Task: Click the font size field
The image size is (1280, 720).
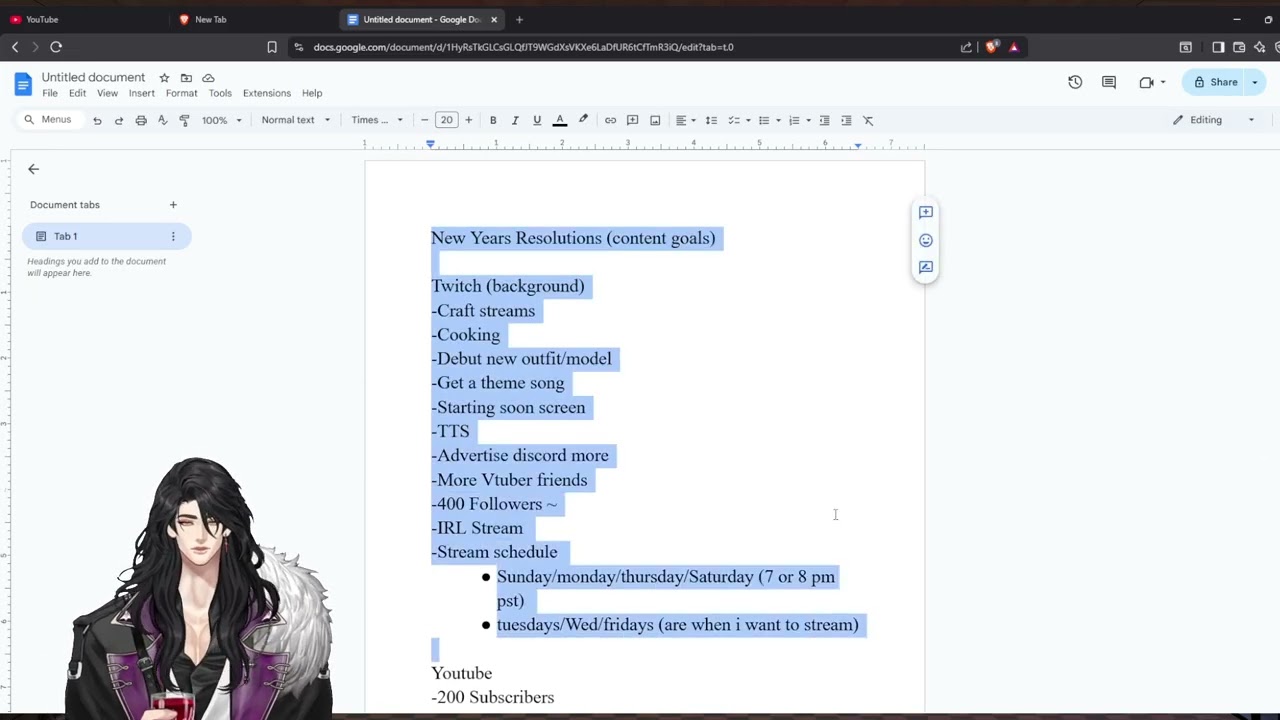Action: 446,120
